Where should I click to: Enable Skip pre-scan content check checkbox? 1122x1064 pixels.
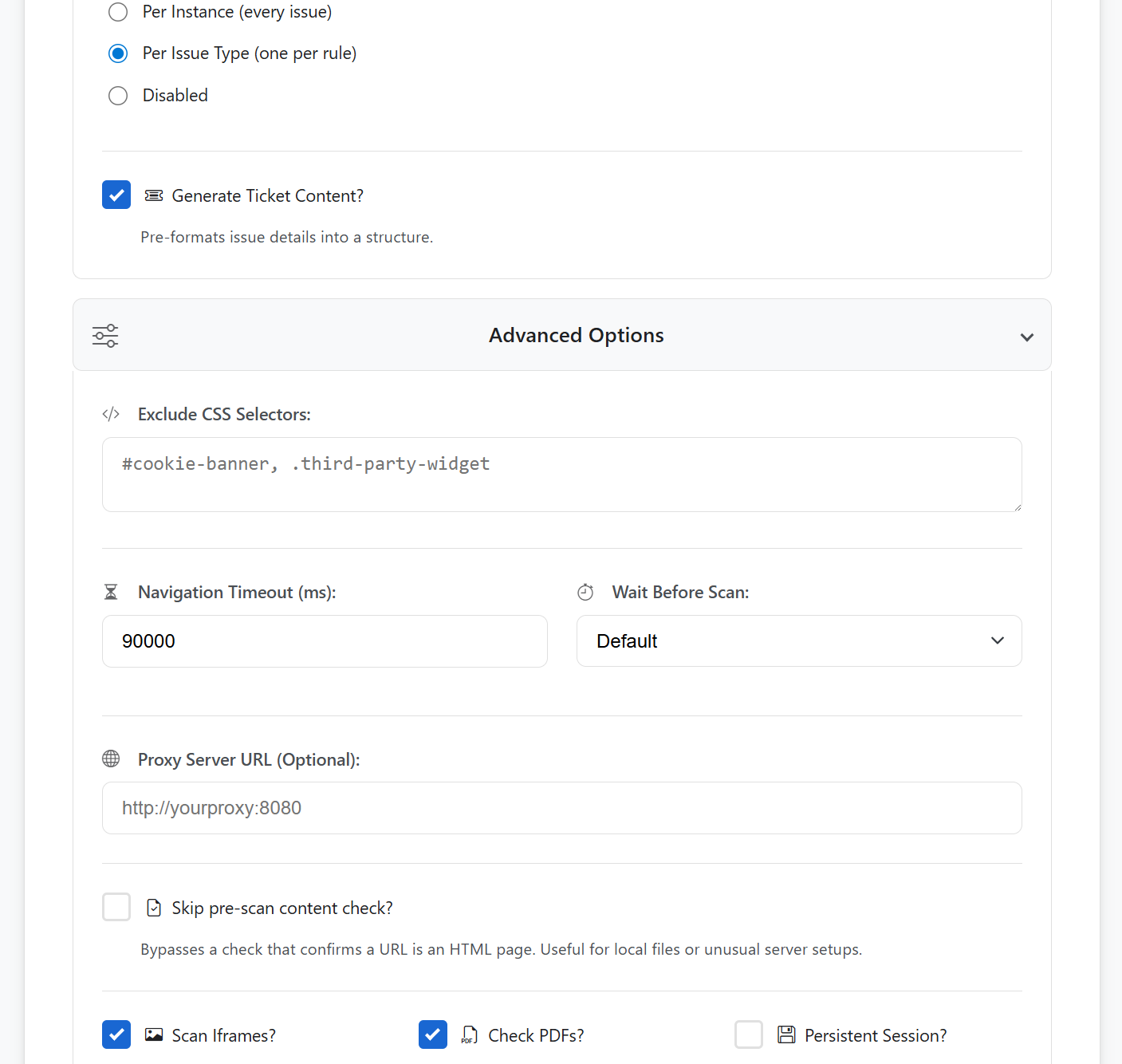116,907
